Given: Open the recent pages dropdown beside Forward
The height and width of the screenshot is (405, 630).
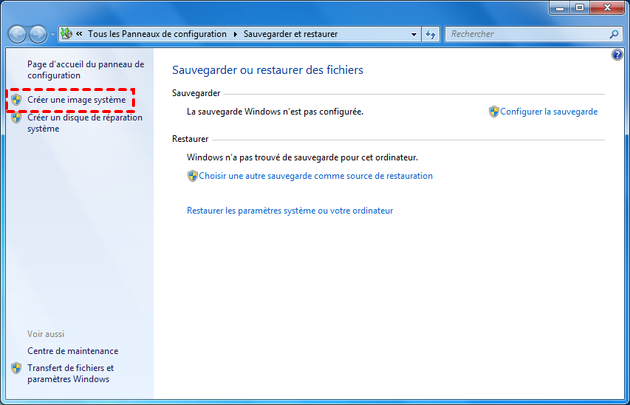Looking at the screenshot, I should [53, 35].
